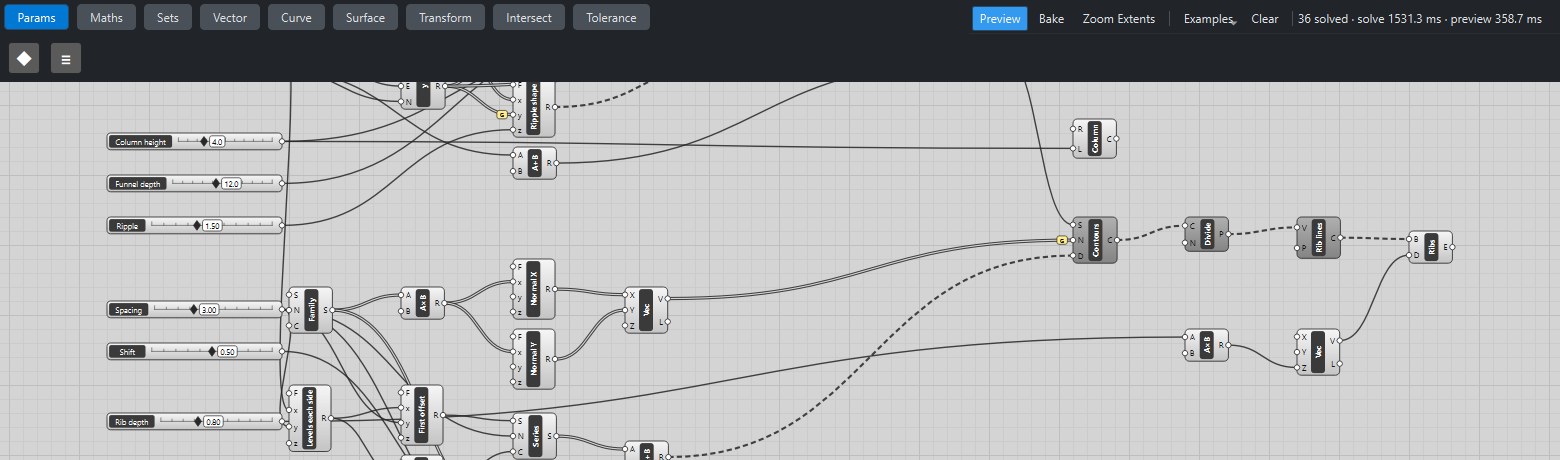Click the 0.80 value on Rib depth

click(x=213, y=422)
